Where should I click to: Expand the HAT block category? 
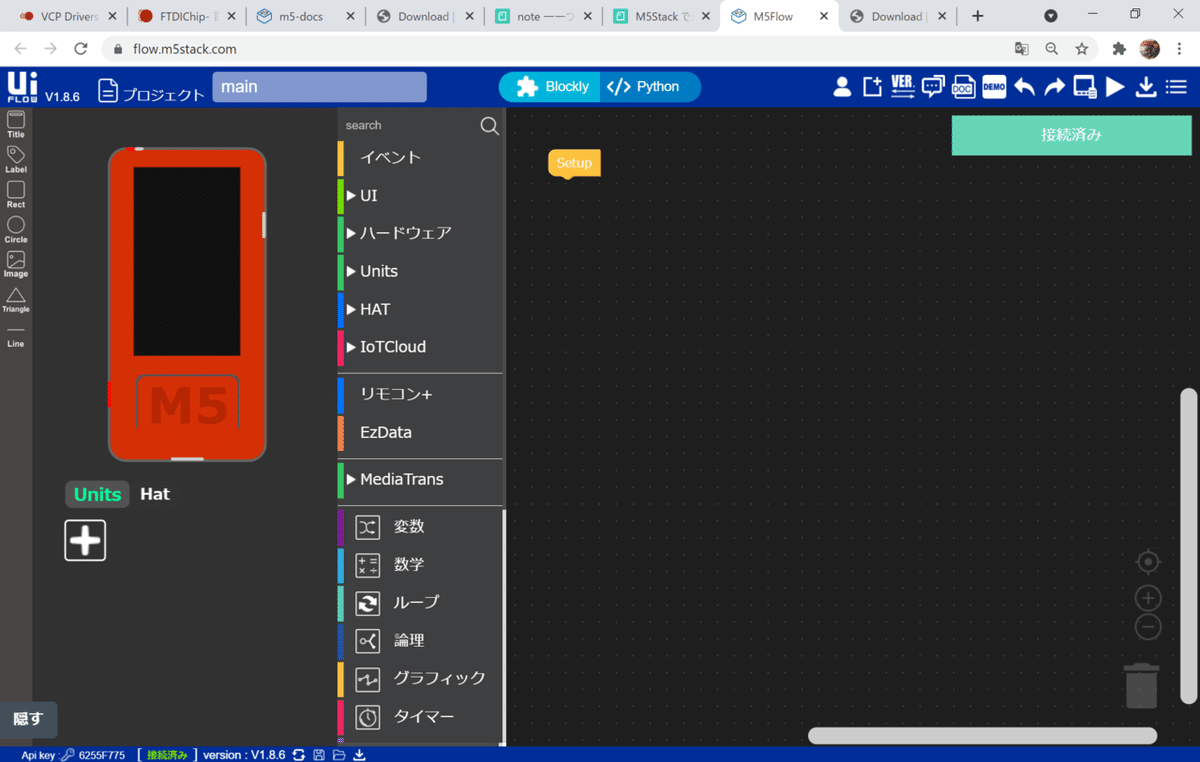(420, 309)
